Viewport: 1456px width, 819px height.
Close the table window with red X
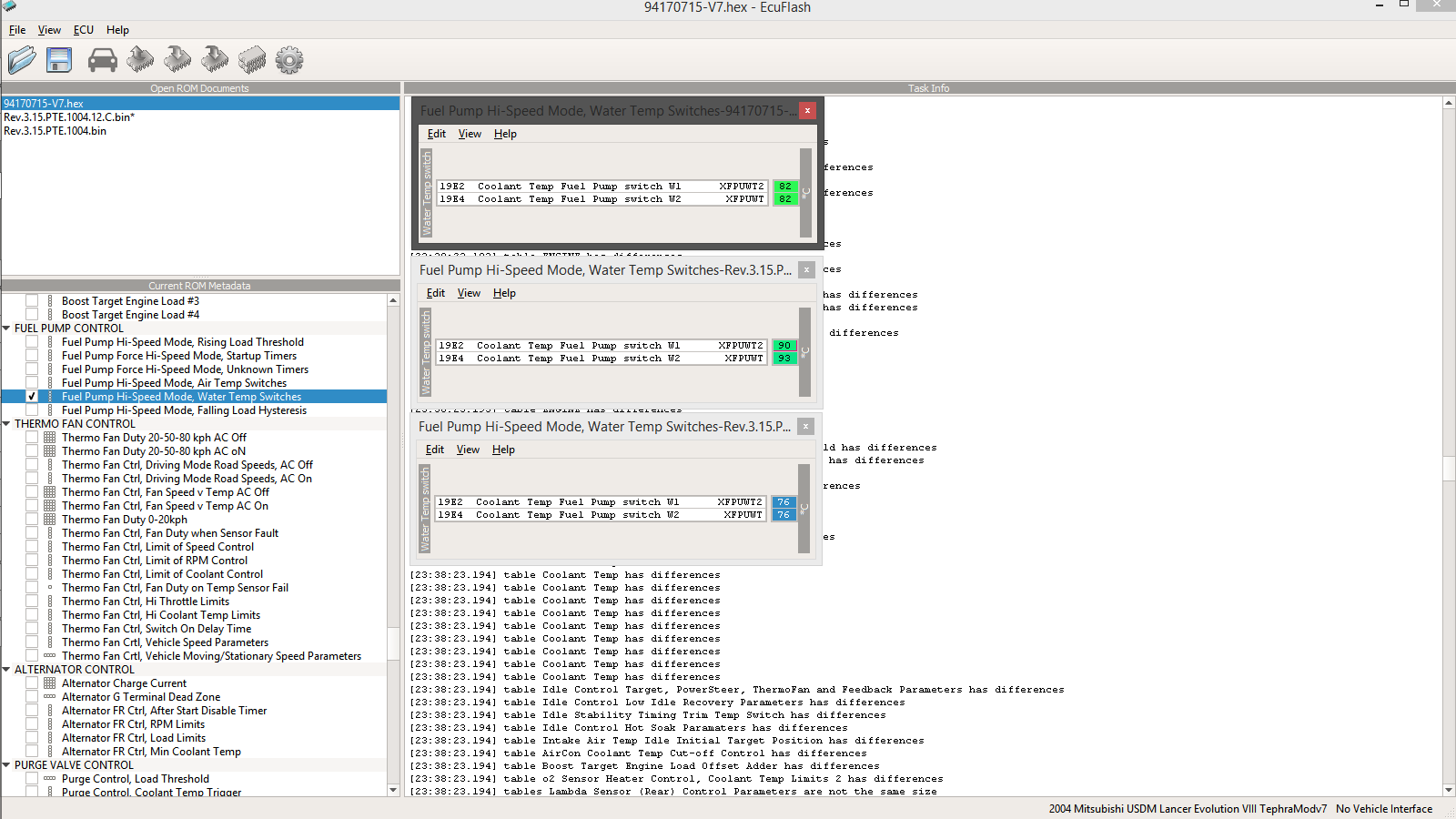[807, 110]
